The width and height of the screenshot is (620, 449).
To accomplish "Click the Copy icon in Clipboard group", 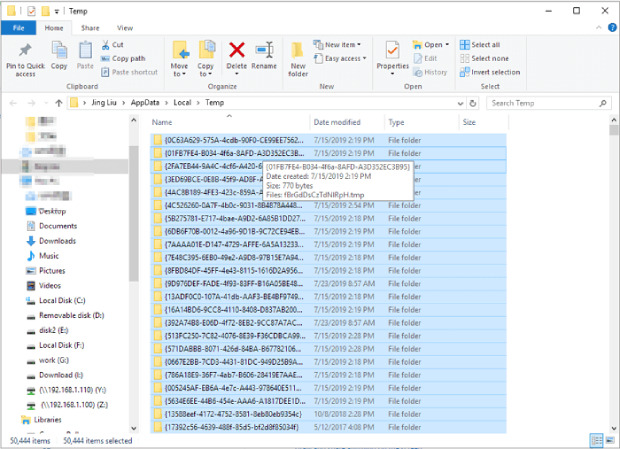I will pos(59,51).
